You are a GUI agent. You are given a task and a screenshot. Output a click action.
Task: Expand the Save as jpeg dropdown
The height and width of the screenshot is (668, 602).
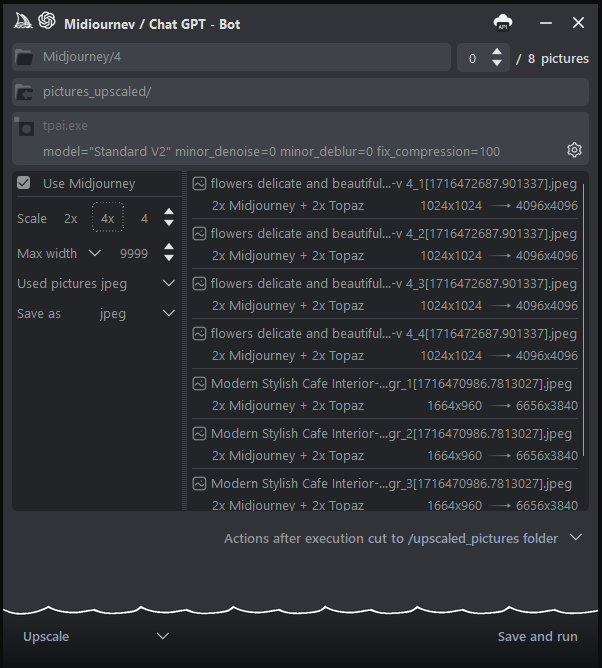168,314
